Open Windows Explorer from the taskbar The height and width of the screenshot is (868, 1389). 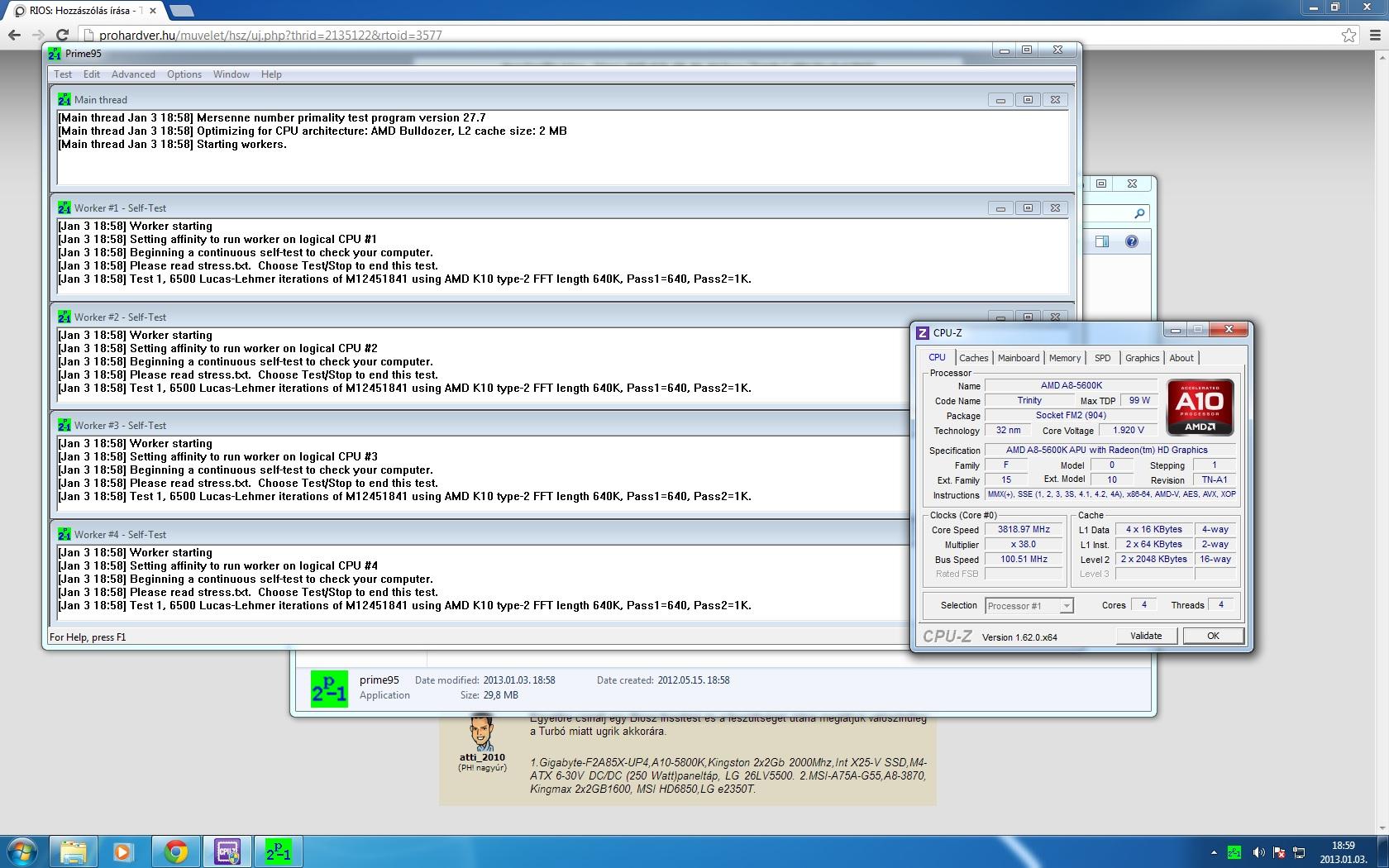73,851
